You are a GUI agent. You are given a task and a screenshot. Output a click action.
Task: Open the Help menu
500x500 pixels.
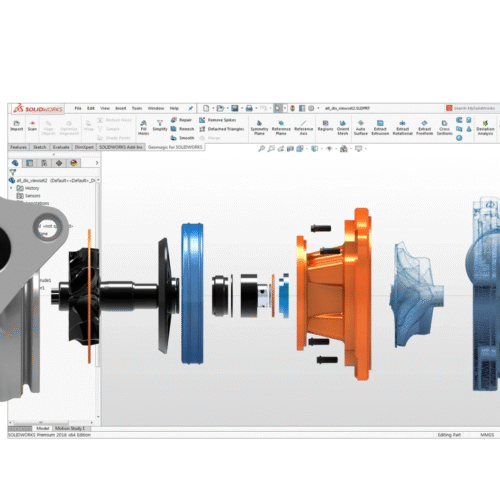tap(174, 108)
